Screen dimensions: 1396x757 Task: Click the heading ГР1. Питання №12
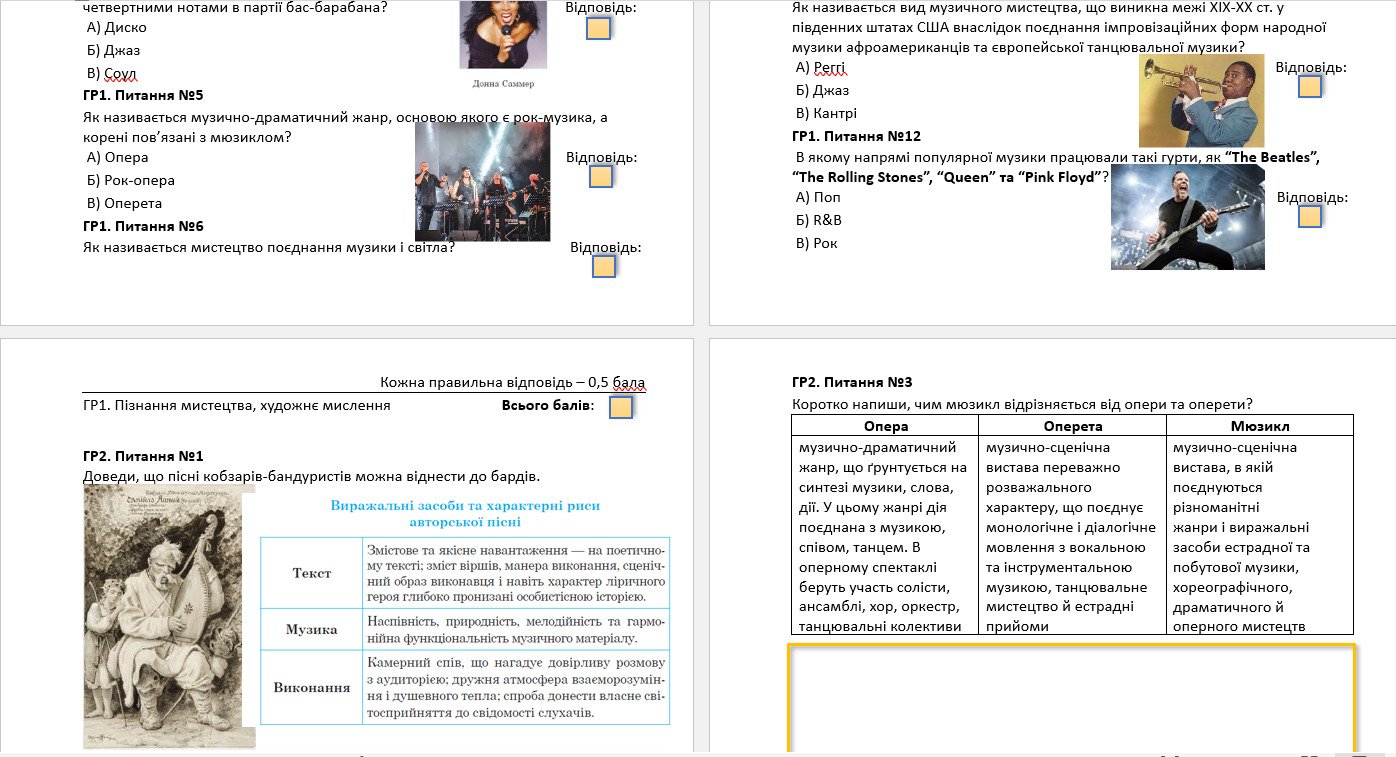tap(856, 135)
